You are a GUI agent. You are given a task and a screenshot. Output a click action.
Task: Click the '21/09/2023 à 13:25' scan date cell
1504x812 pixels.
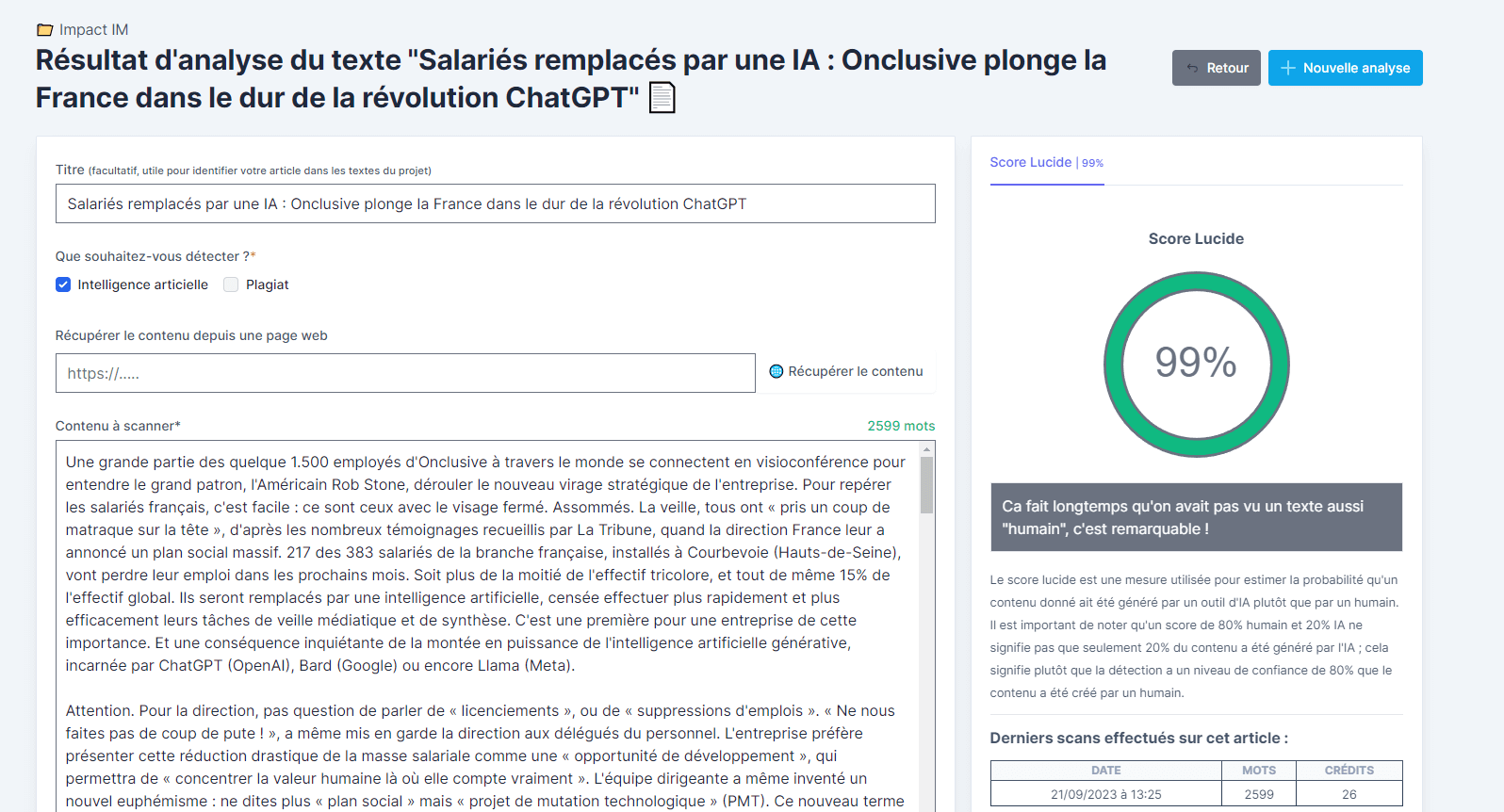pyautogui.click(x=1106, y=794)
